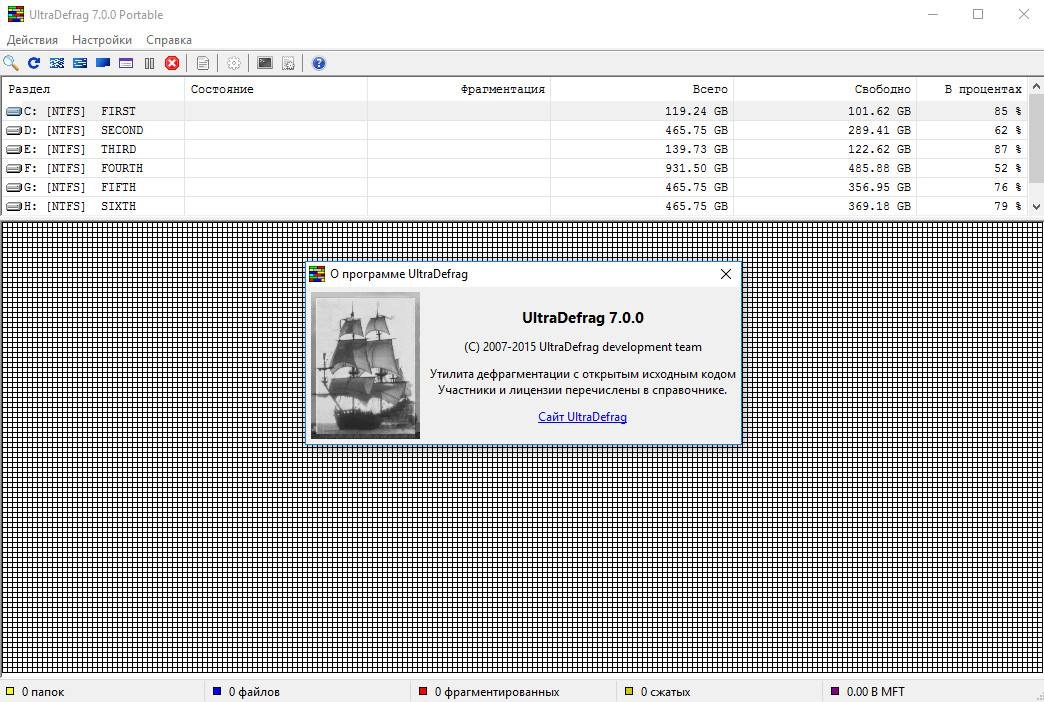Select the G: [NTFS] FIFTH drive row

[x=515, y=187]
